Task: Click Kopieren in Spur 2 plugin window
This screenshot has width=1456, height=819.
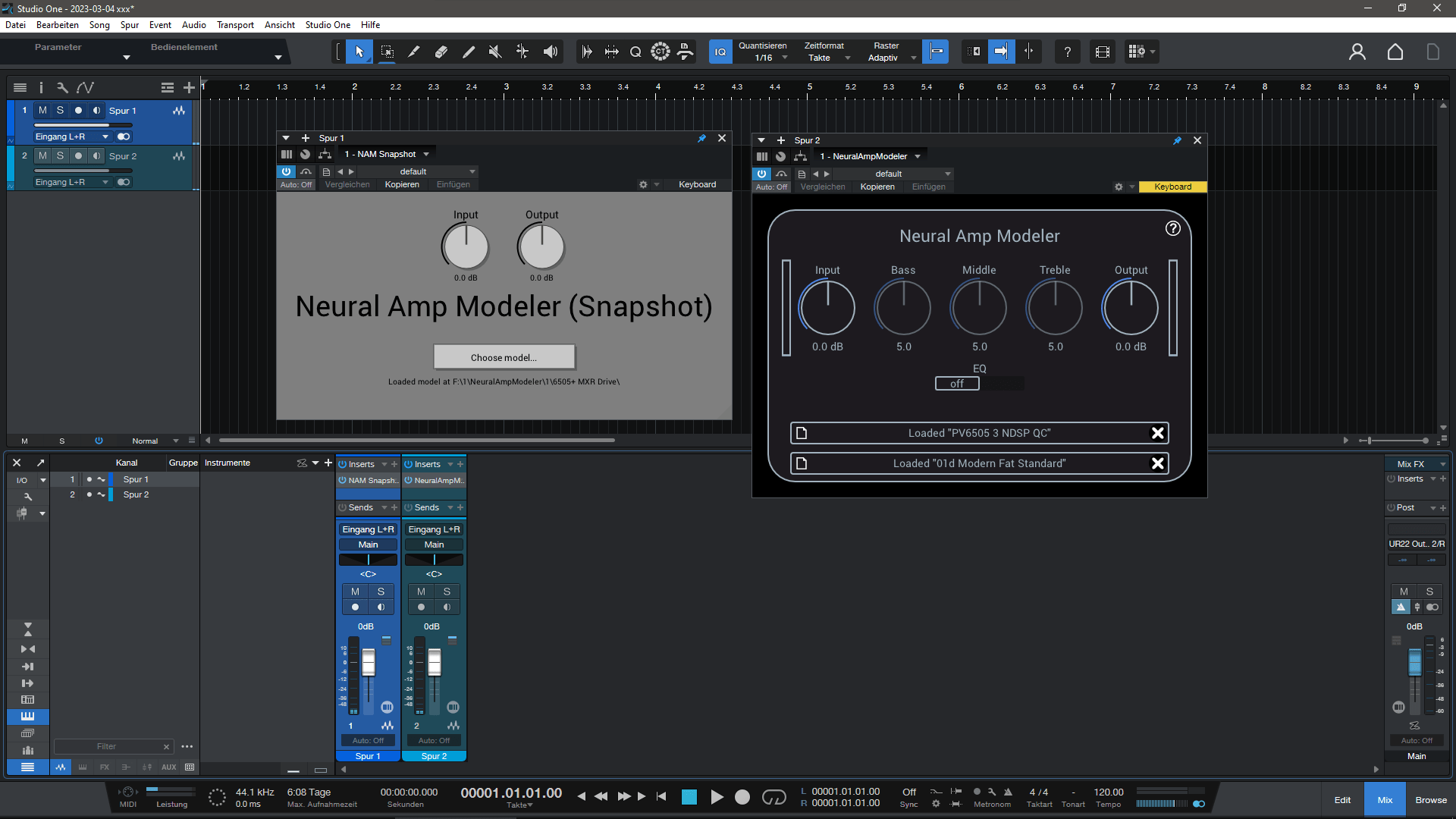Action: pyautogui.click(x=877, y=187)
